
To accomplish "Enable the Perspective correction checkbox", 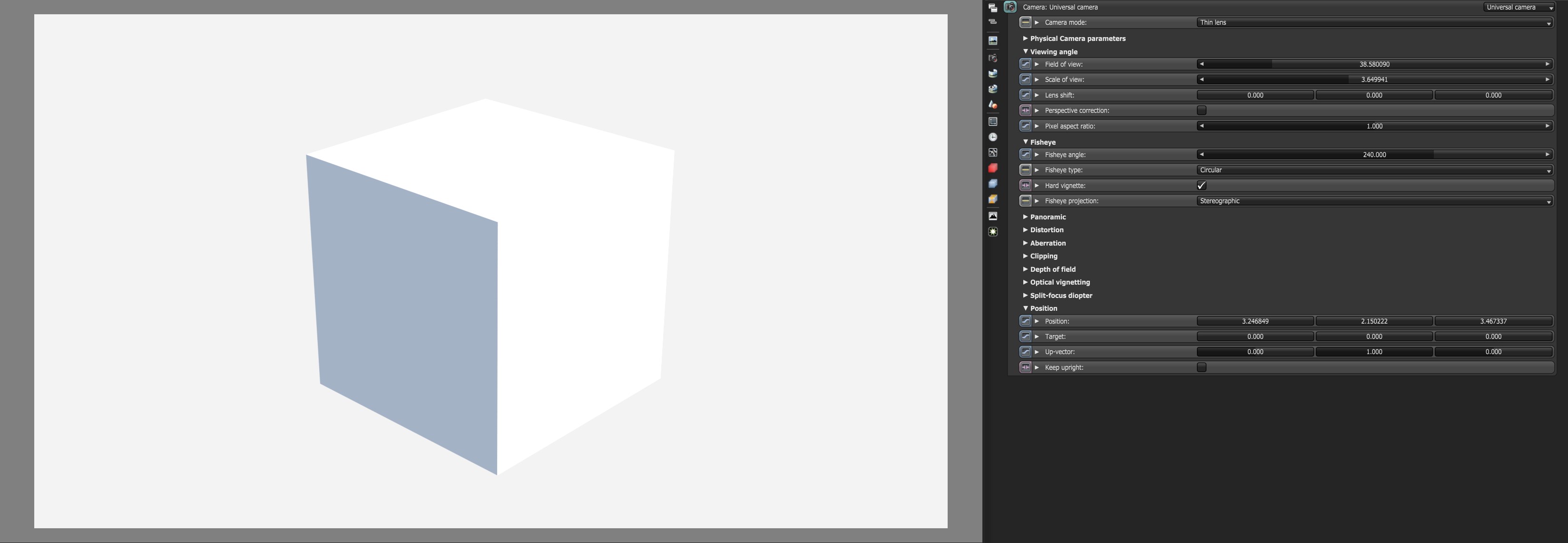I will click(1202, 110).
